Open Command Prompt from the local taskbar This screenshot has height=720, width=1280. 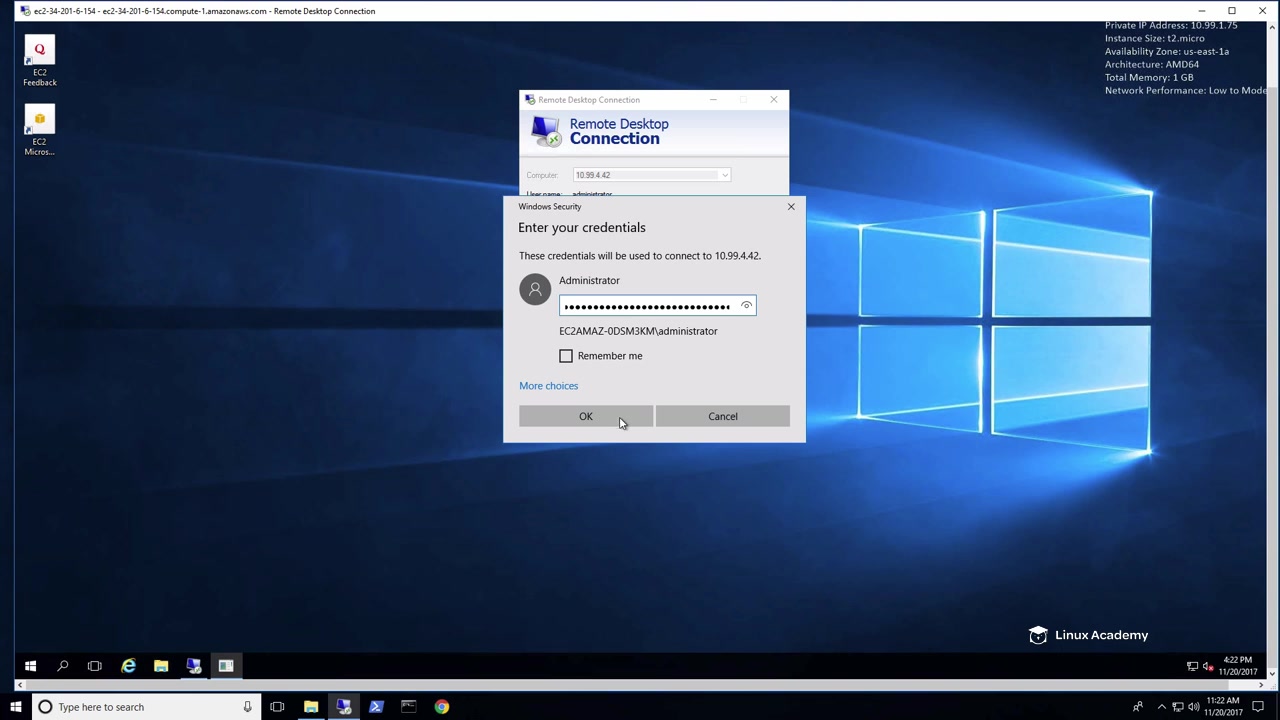click(408, 707)
